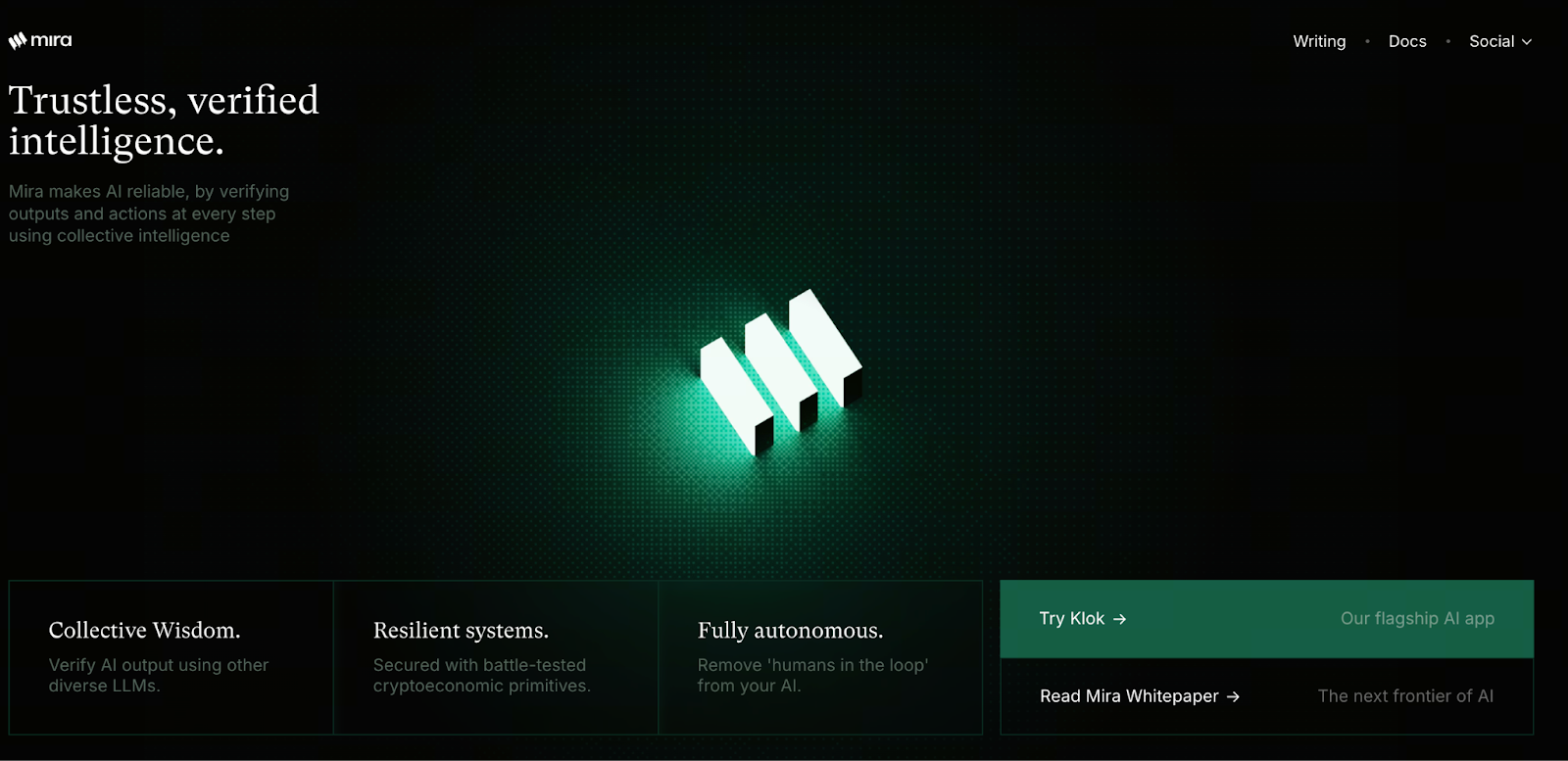Click The next frontier of AI text
The height and width of the screenshot is (761, 1568).
click(1405, 696)
